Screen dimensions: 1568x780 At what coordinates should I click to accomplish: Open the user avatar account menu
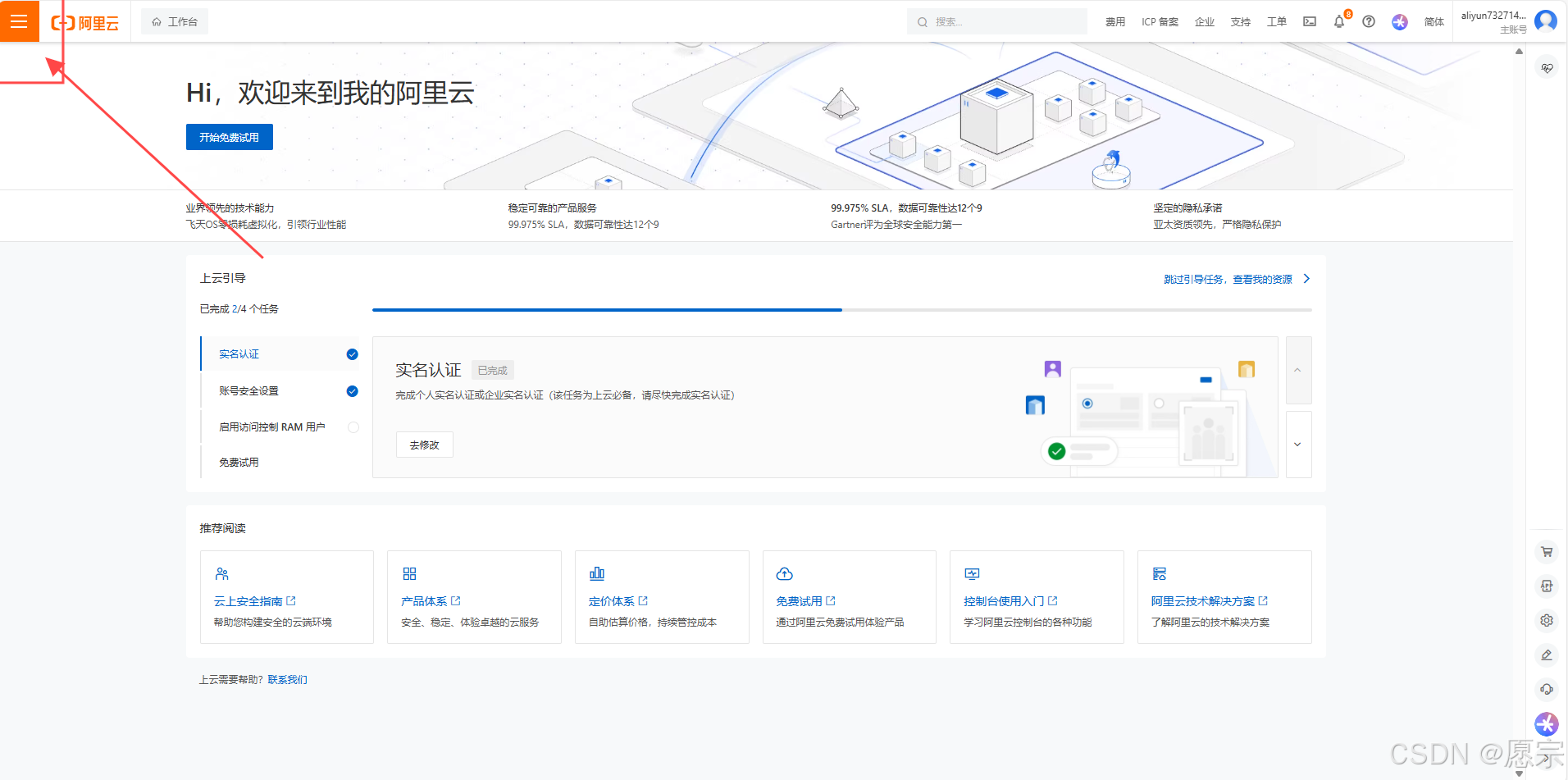[1546, 21]
